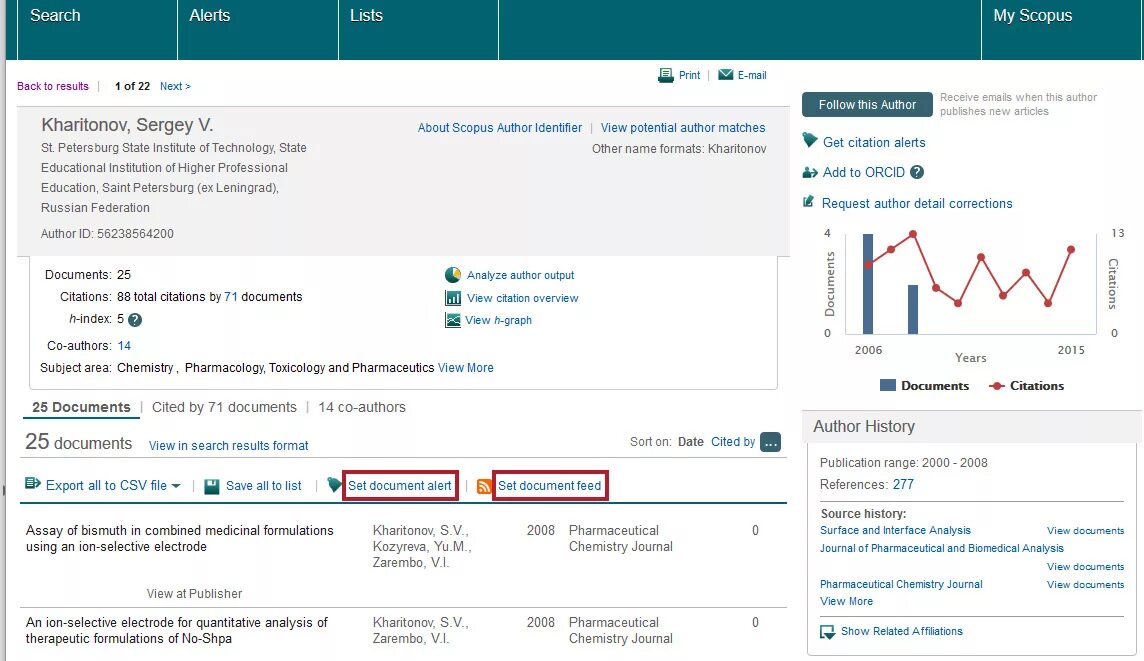The width and height of the screenshot is (1144, 661).
Task: Click the View citation overview chart icon
Action: tap(452, 297)
